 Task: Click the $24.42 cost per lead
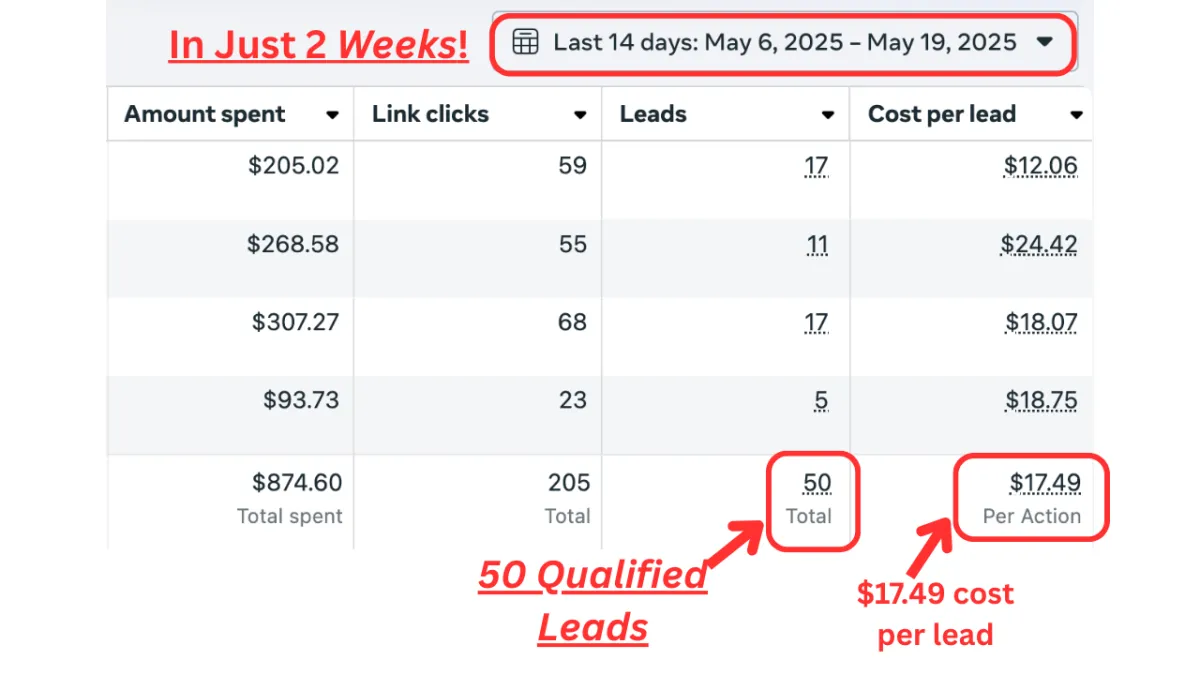coord(1039,244)
